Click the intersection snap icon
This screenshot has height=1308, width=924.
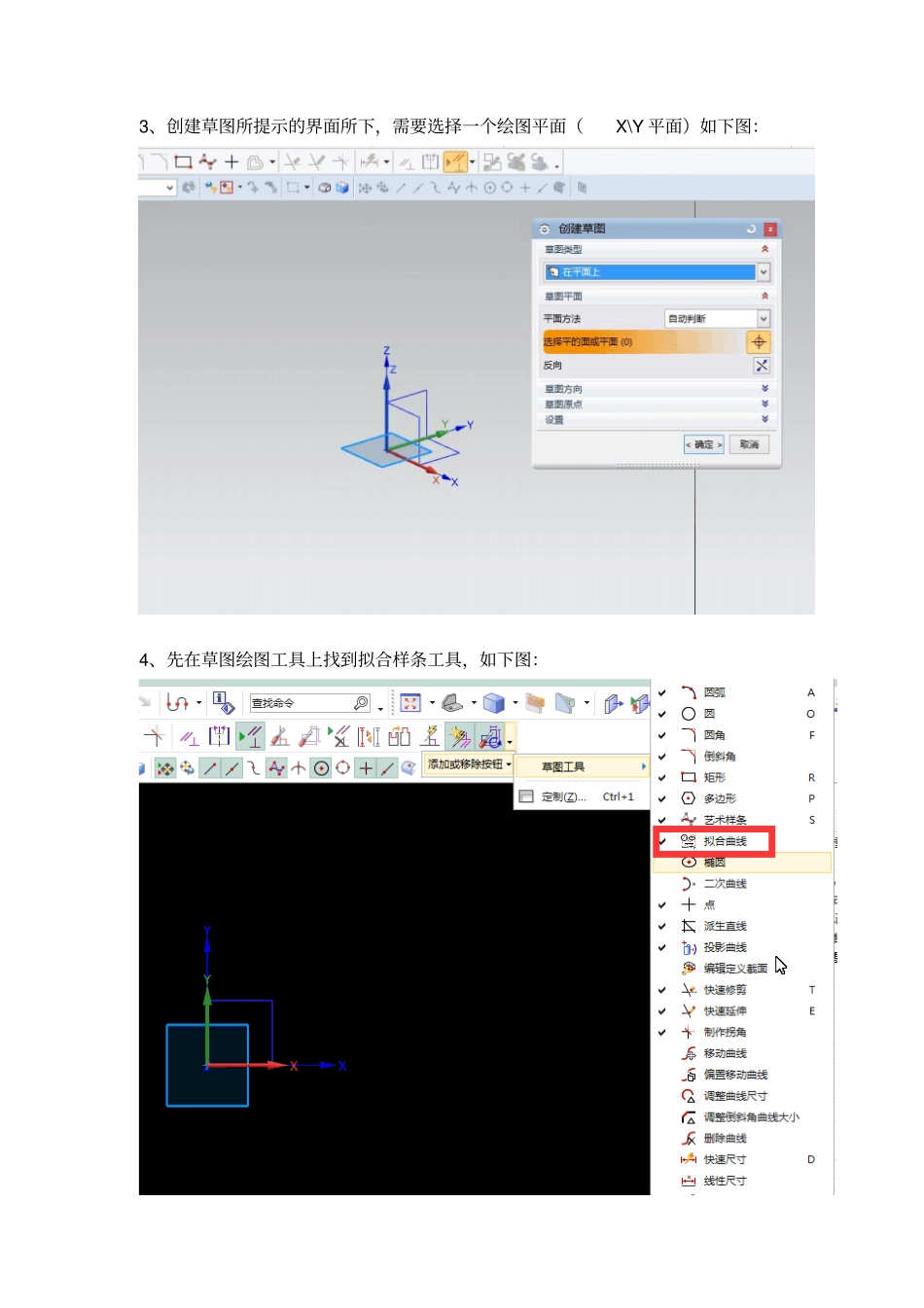coord(299,768)
